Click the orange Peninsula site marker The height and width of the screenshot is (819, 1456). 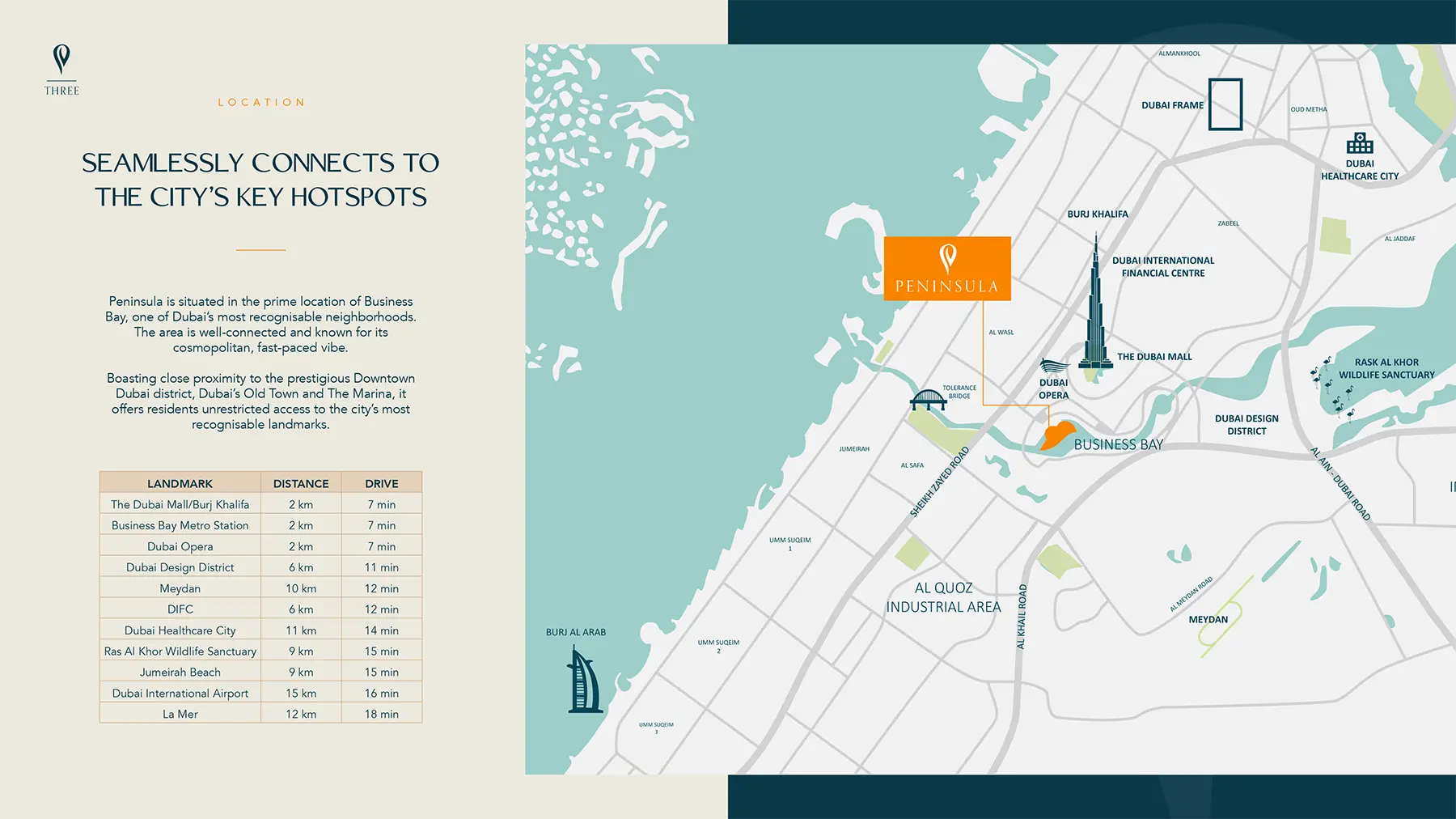[1056, 435]
